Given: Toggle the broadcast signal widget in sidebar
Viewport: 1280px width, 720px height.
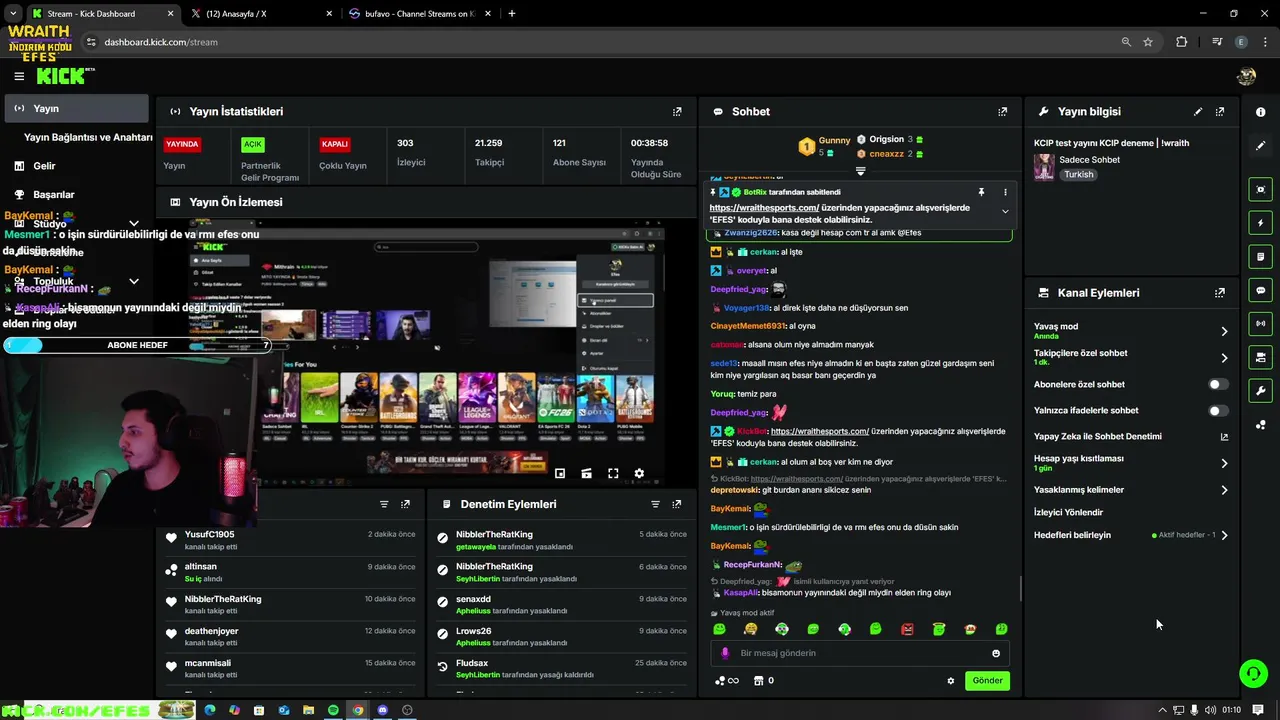Looking at the screenshot, I should pos(1260,324).
